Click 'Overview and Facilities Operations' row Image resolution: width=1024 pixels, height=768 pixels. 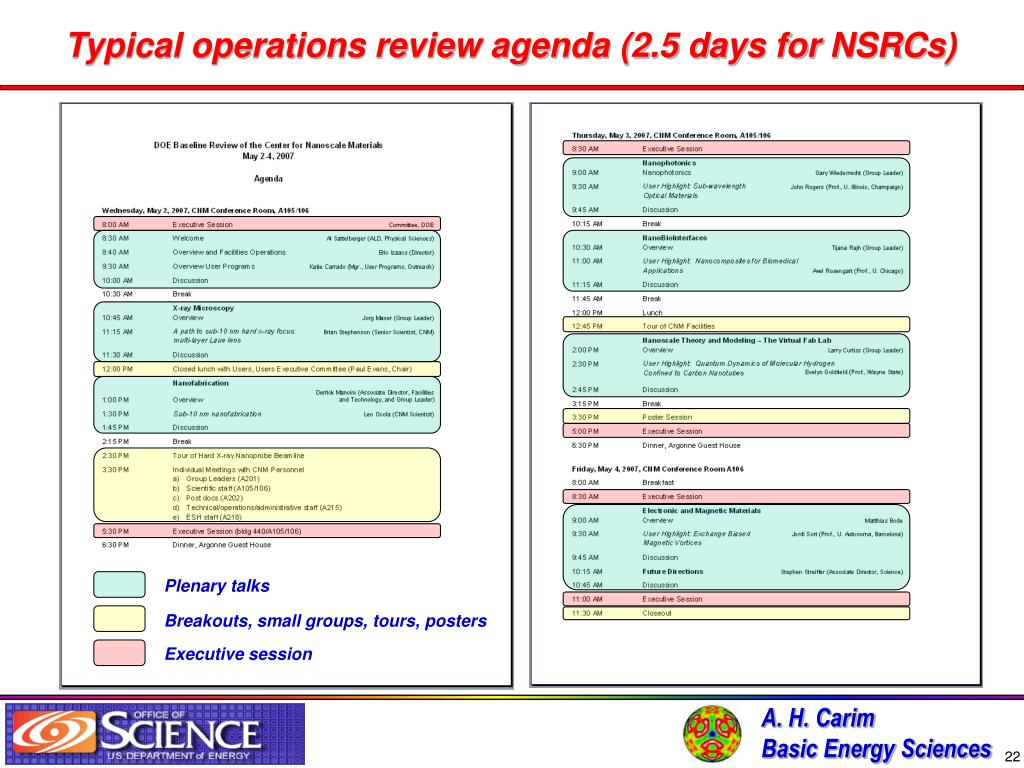pos(267,252)
